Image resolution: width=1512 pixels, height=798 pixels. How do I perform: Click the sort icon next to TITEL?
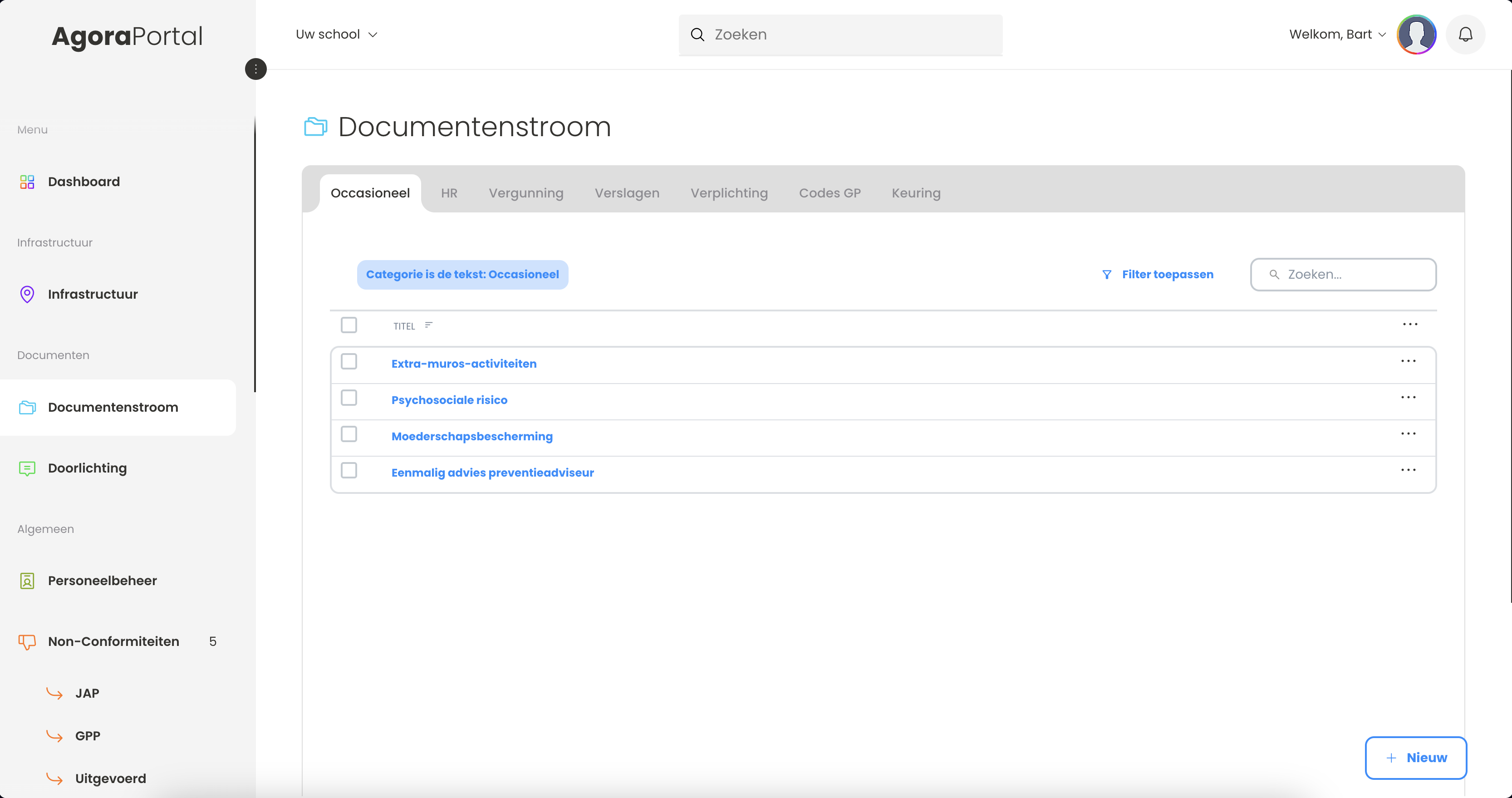pos(428,325)
